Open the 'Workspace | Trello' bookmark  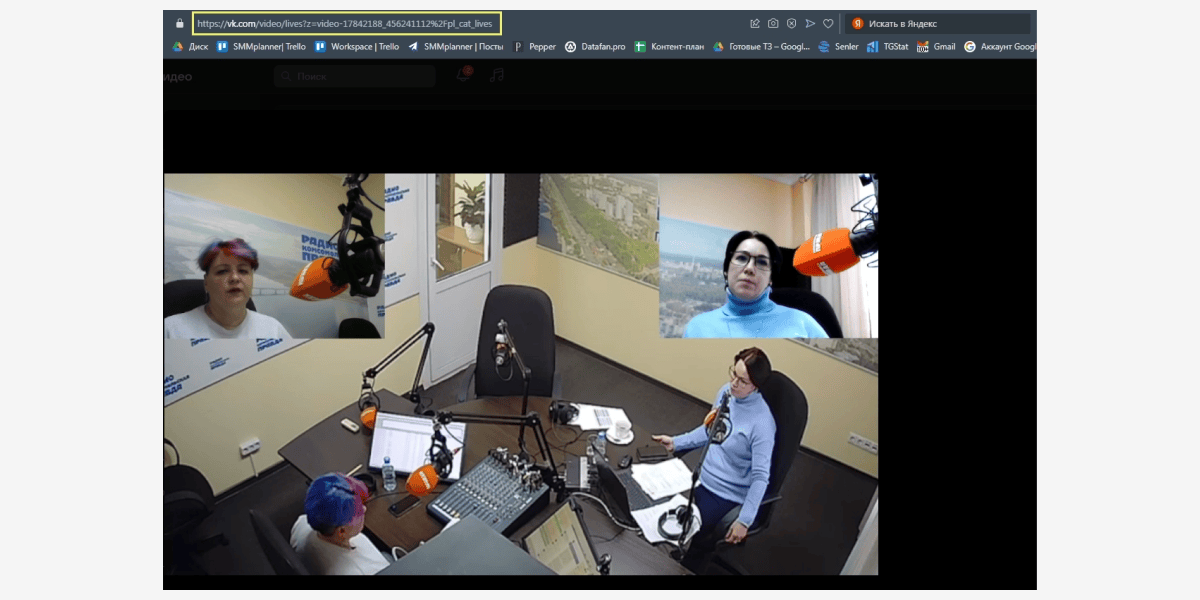point(357,46)
